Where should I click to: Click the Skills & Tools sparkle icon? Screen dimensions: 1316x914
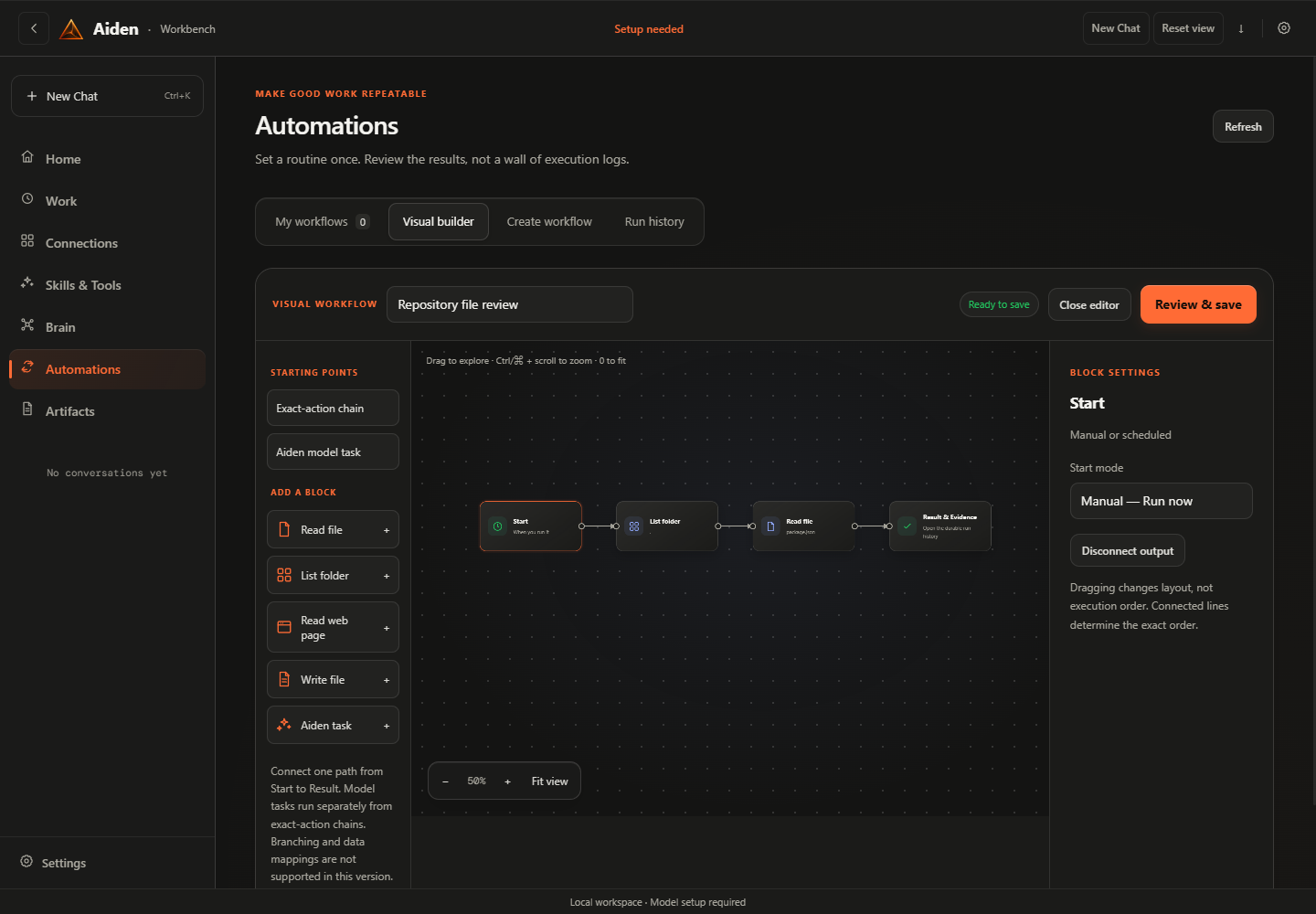(x=27, y=282)
